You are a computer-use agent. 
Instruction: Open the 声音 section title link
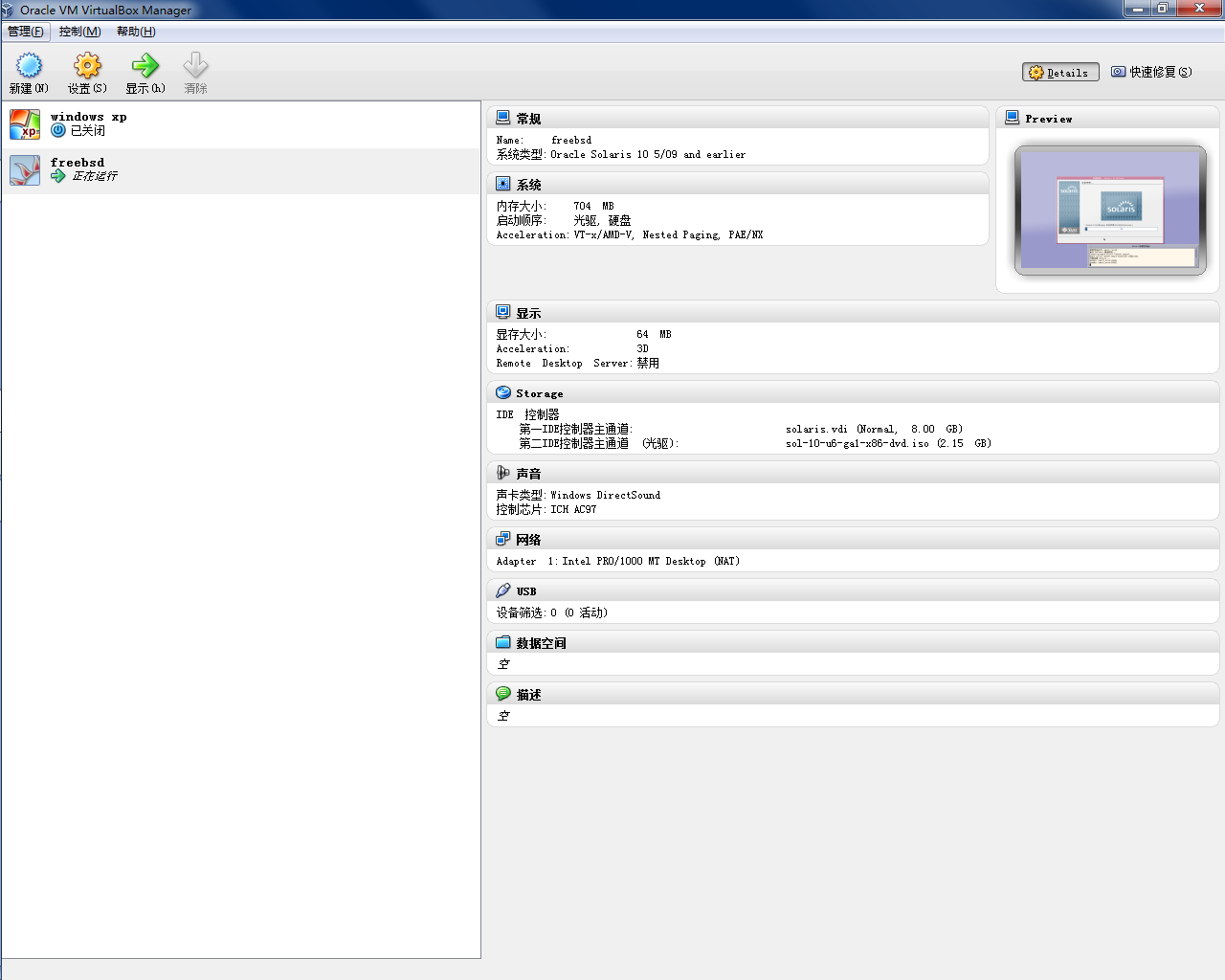tap(528, 474)
